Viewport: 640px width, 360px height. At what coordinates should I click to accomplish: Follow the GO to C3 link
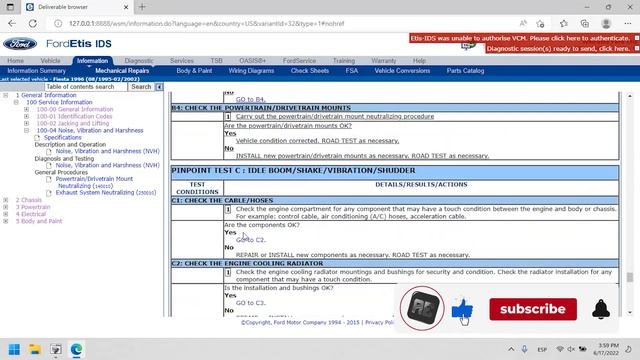[x=251, y=303]
